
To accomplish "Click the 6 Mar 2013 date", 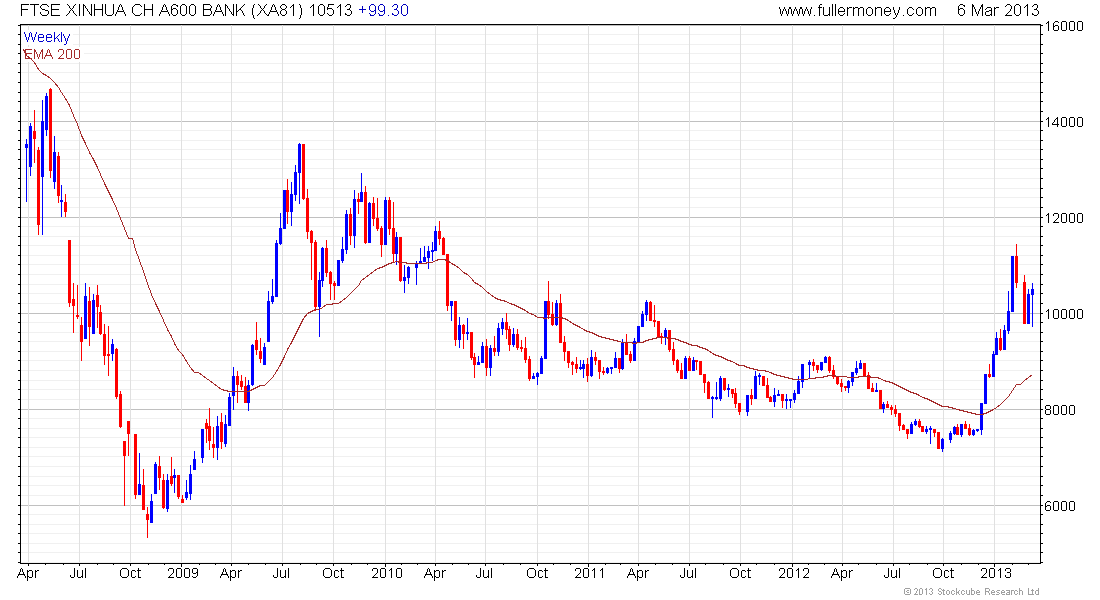I will pyautogui.click(x=998, y=11).
